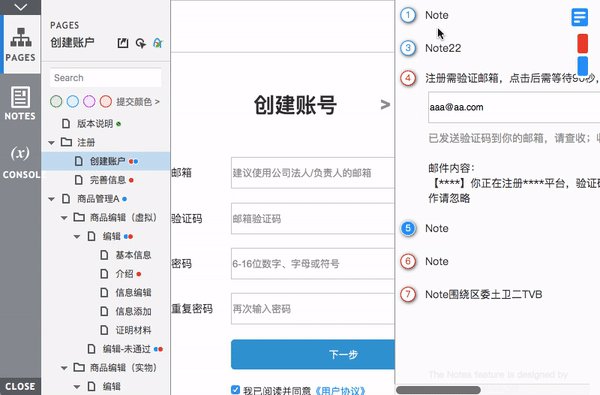Select the green color filter circle
The height and width of the screenshot is (395, 600).
56,101
